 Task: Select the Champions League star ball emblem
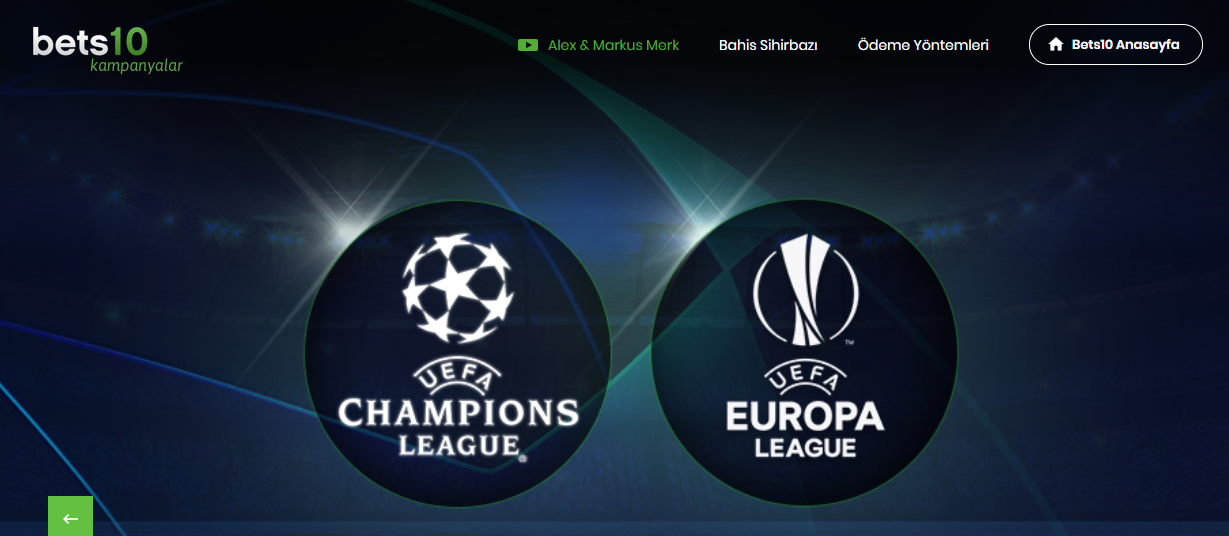pos(458,286)
